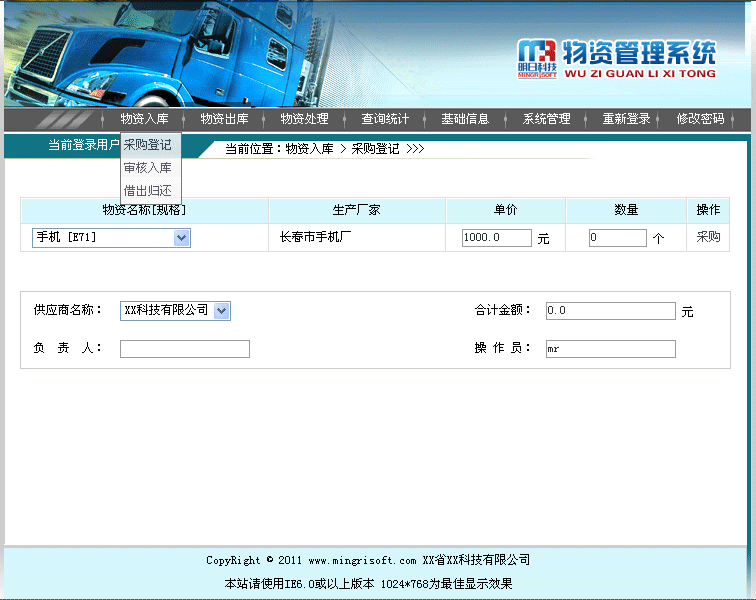Open the 基础信息 menu
756x600 pixels.
click(465, 119)
